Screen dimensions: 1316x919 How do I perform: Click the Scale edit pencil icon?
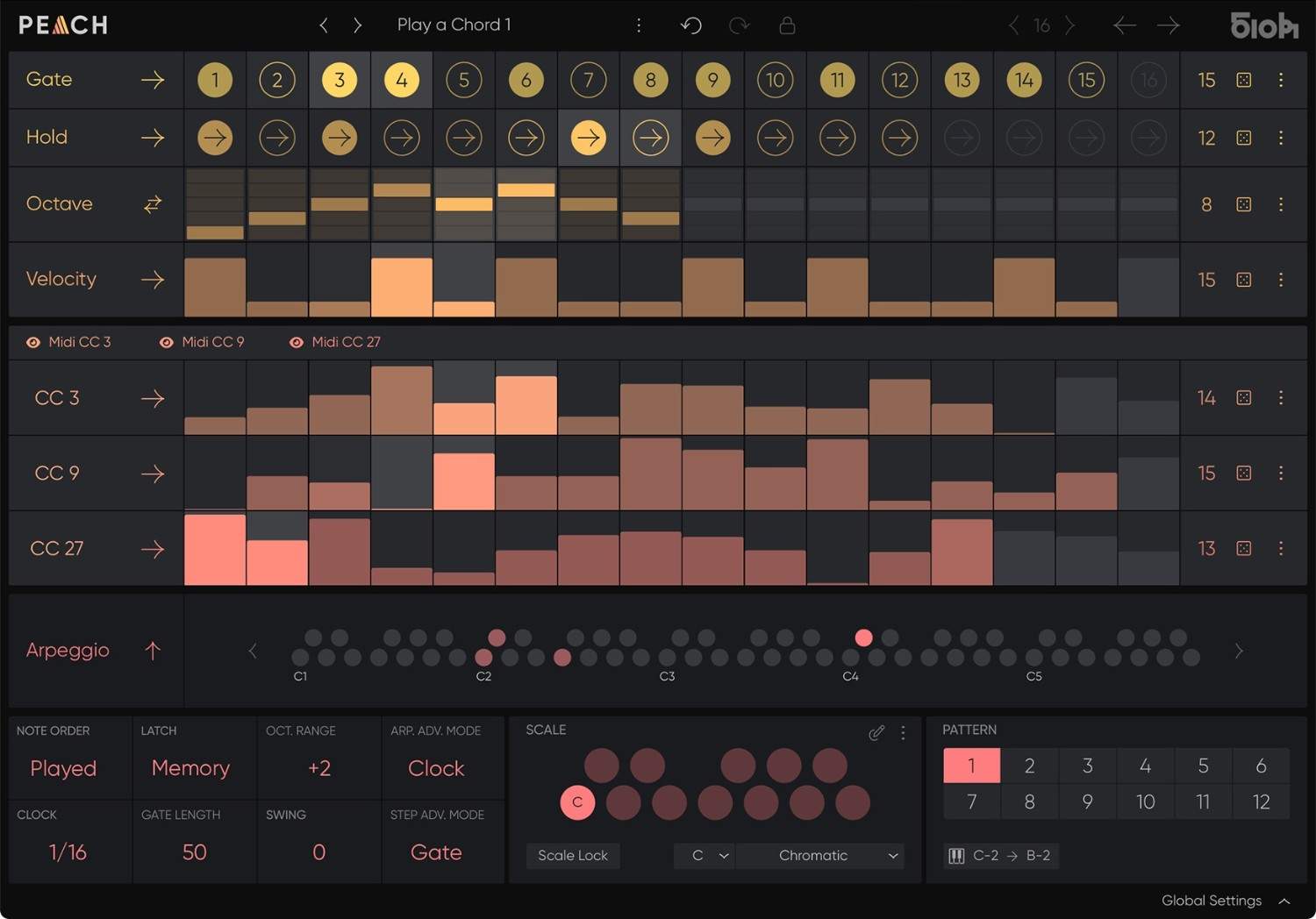click(876, 732)
